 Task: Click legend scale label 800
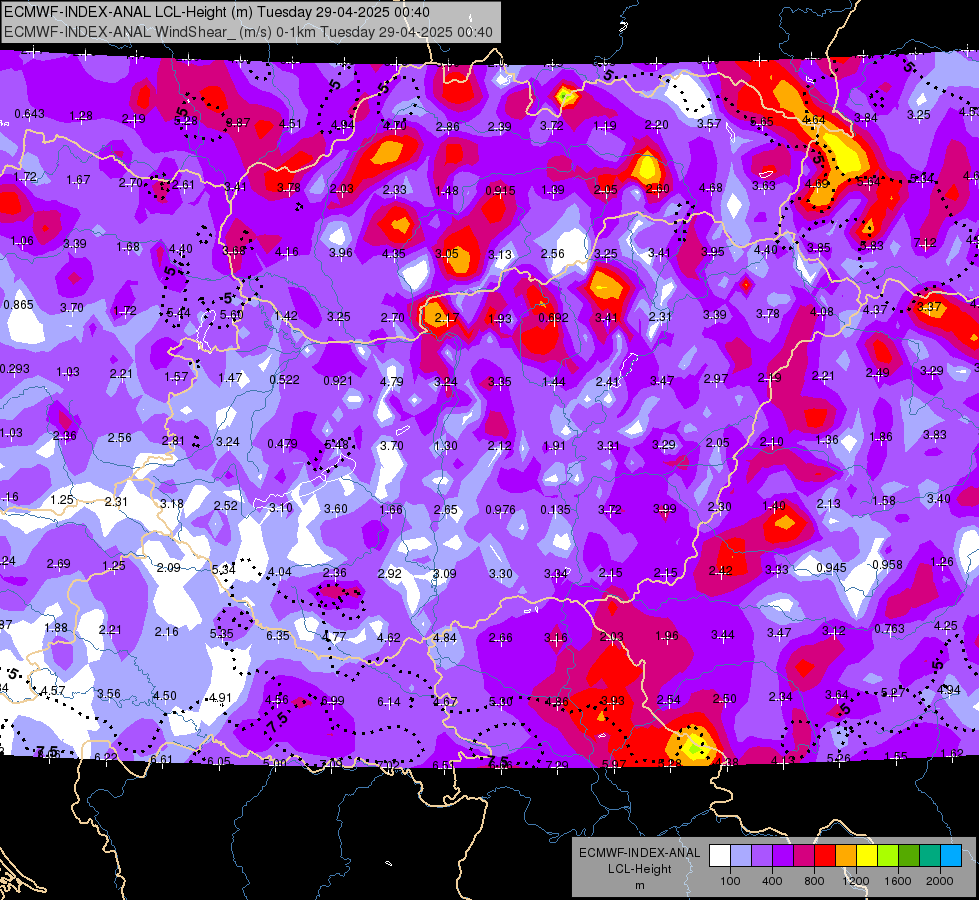point(814,881)
